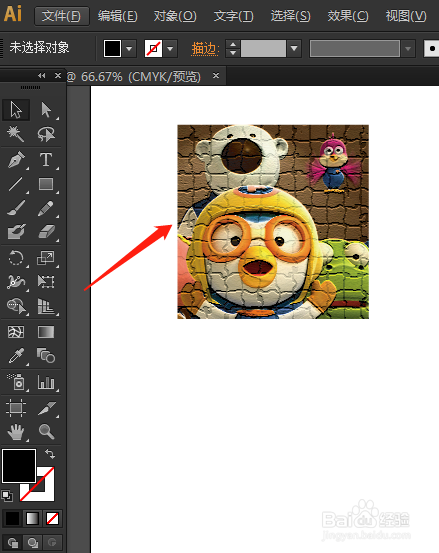Choose the Zoom tool
The width and height of the screenshot is (439, 553).
[x=46, y=432]
